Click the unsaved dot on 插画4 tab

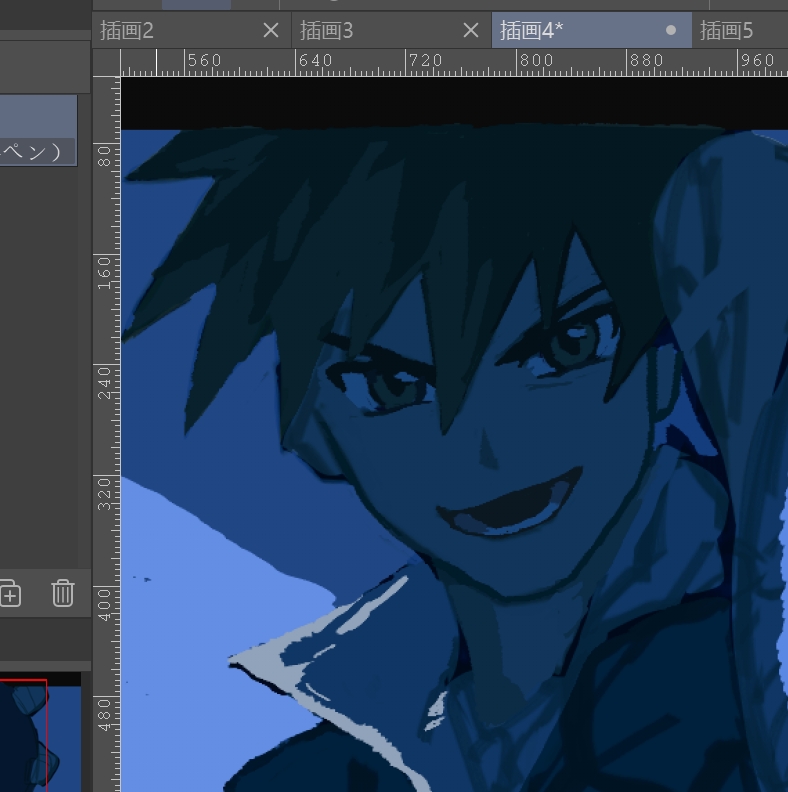coord(671,31)
